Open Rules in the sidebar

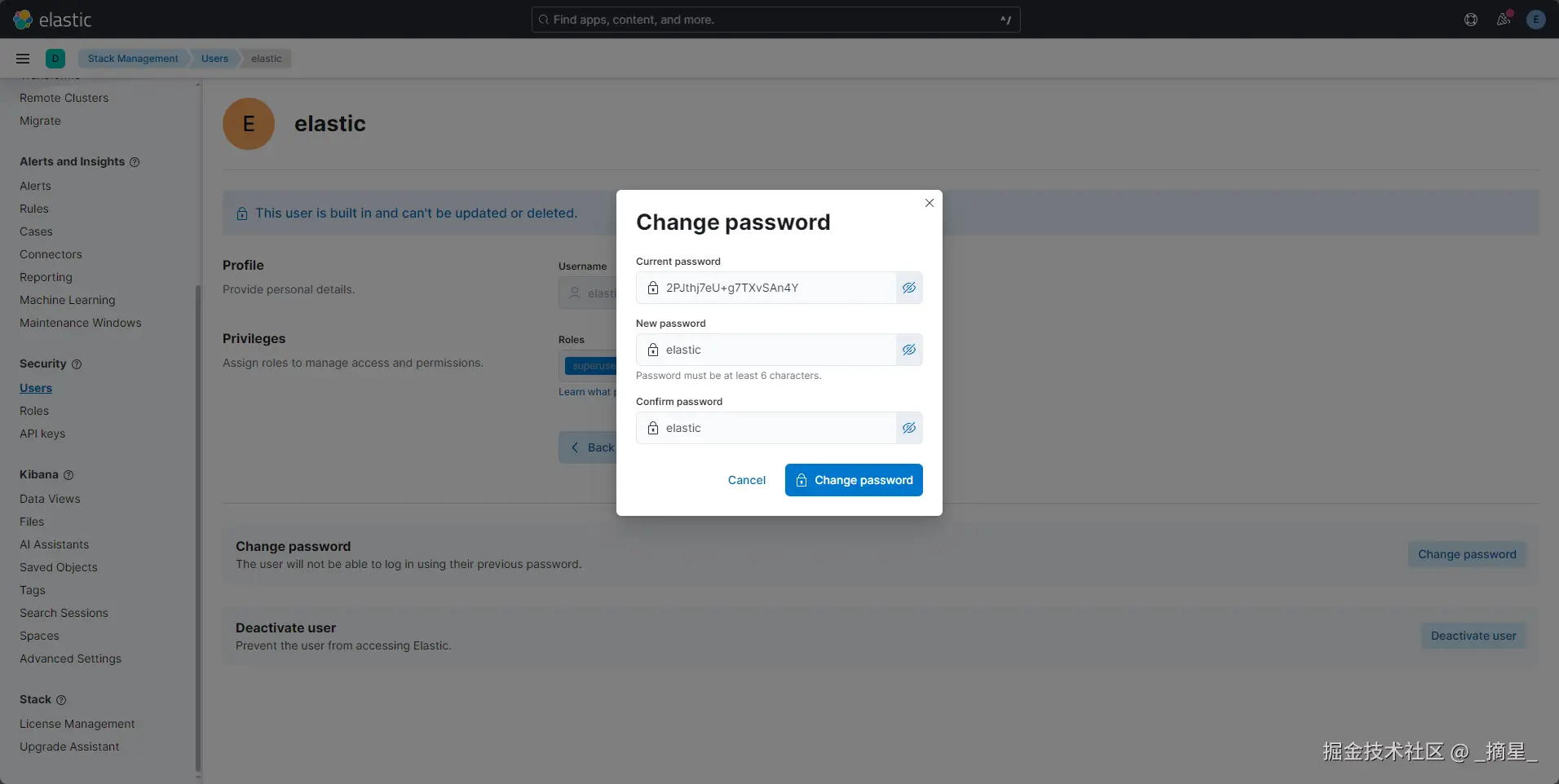(x=34, y=209)
